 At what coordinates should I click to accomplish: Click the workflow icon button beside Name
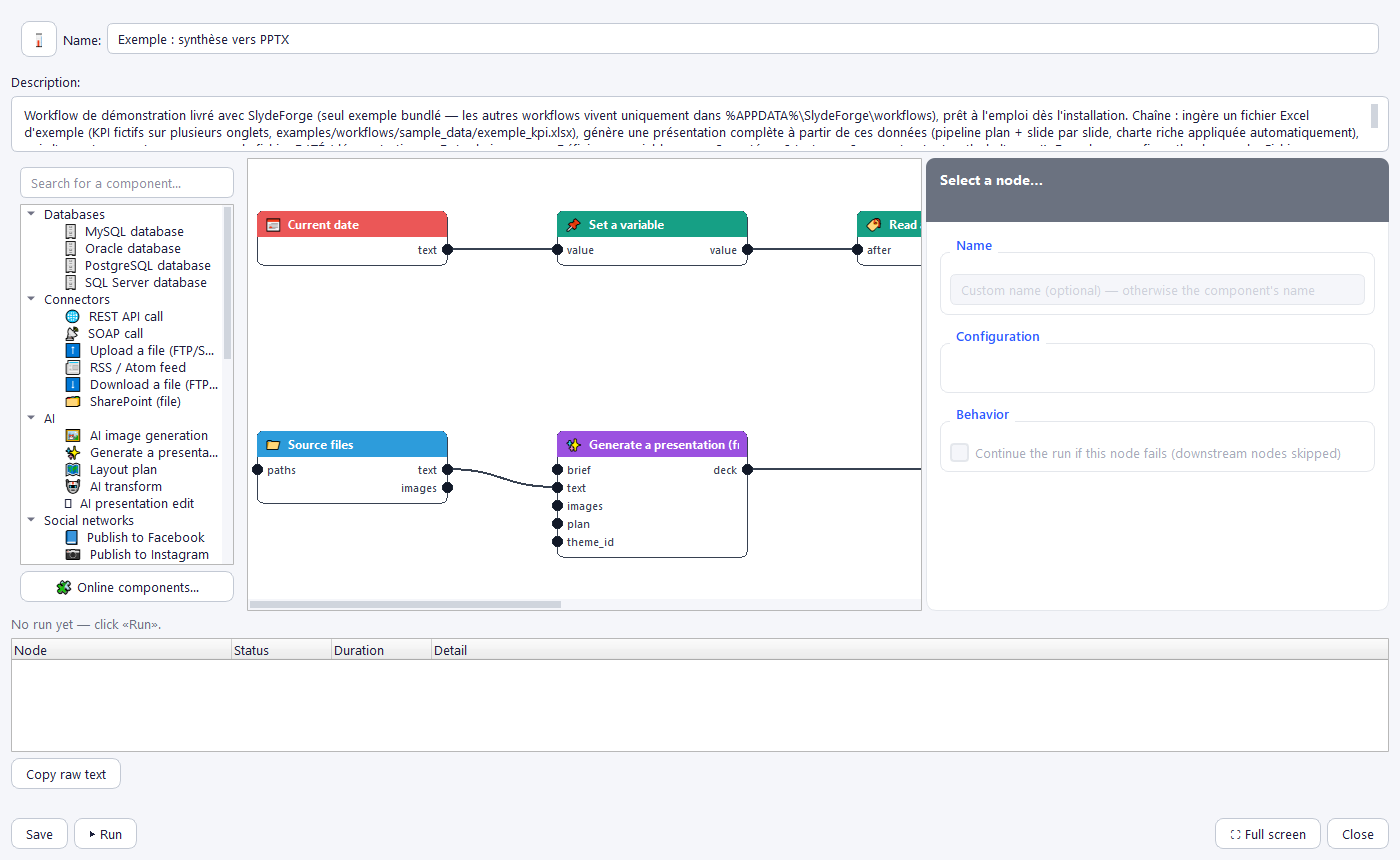(x=39, y=39)
